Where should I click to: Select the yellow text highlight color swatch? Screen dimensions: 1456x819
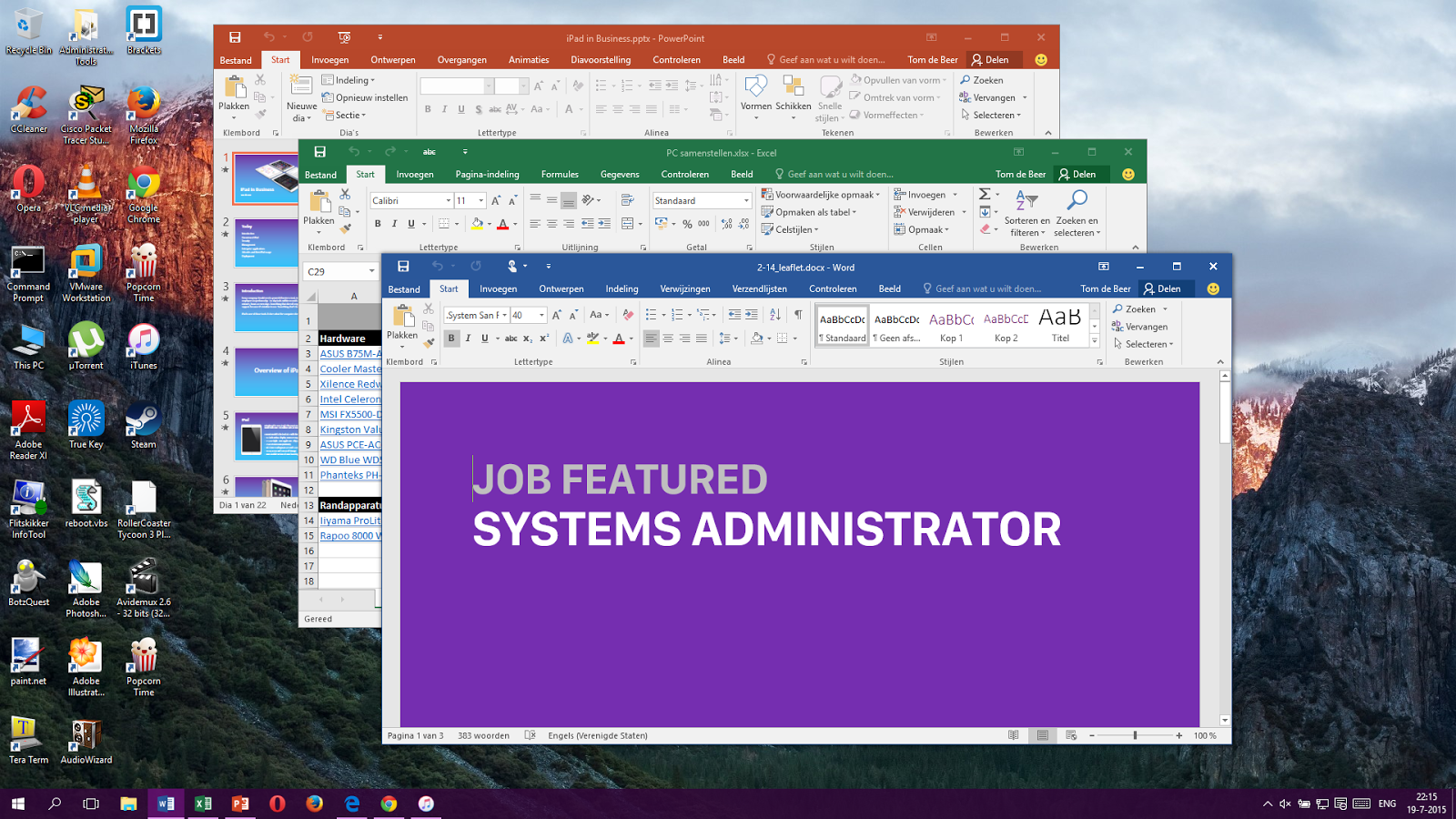(592, 342)
